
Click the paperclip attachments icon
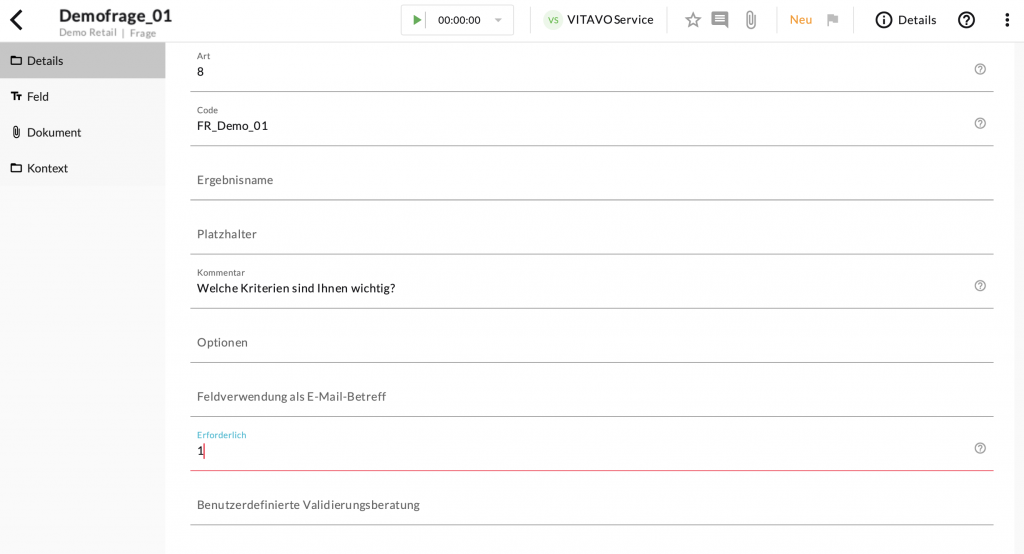(750, 20)
